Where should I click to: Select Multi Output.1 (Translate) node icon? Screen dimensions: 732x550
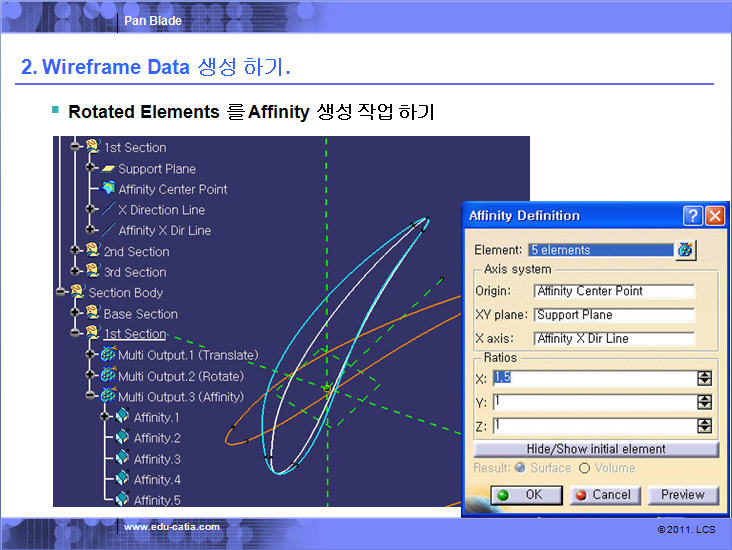coord(108,355)
